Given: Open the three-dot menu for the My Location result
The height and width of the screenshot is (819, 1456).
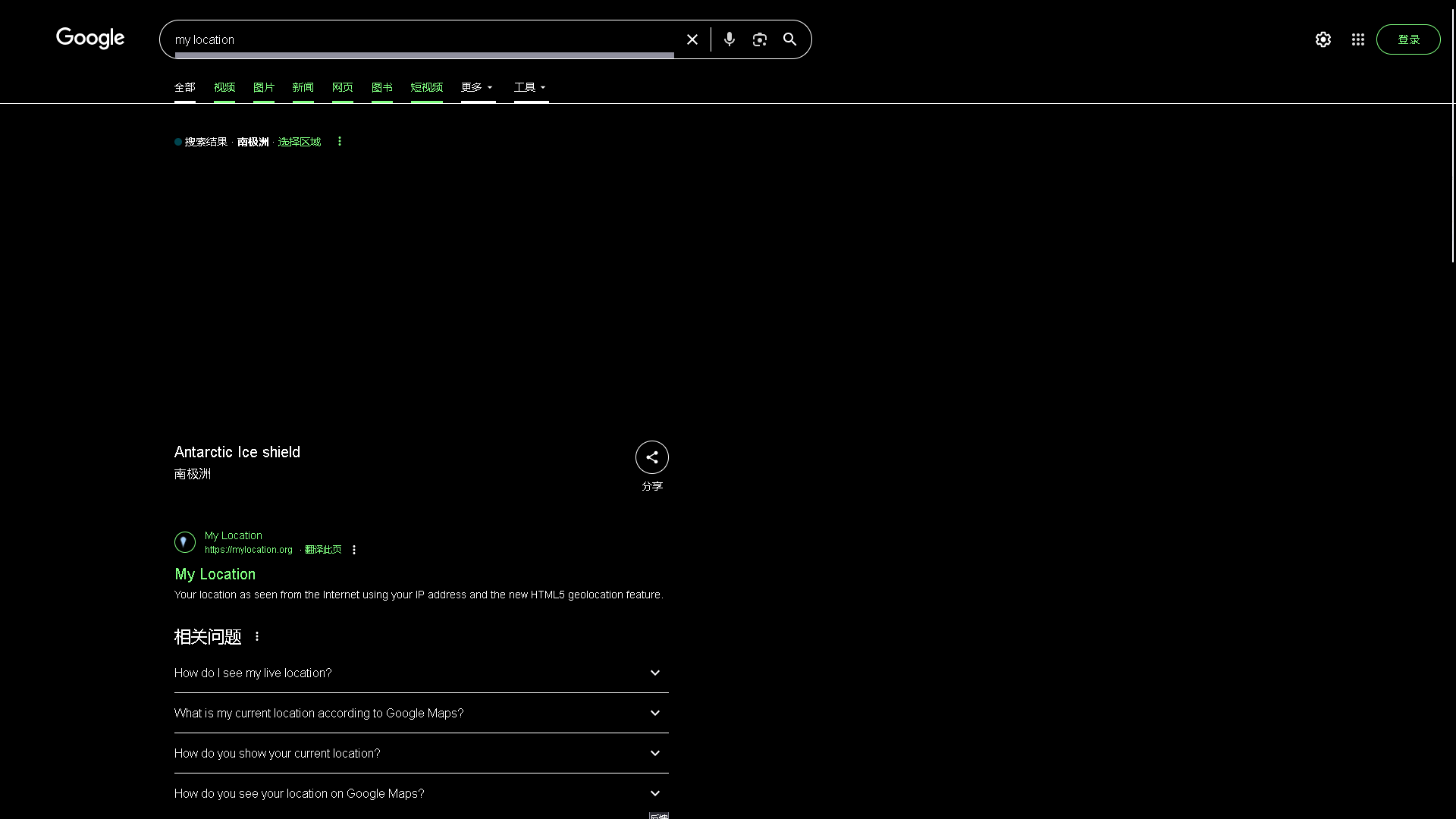Looking at the screenshot, I should pyautogui.click(x=354, y=550).
